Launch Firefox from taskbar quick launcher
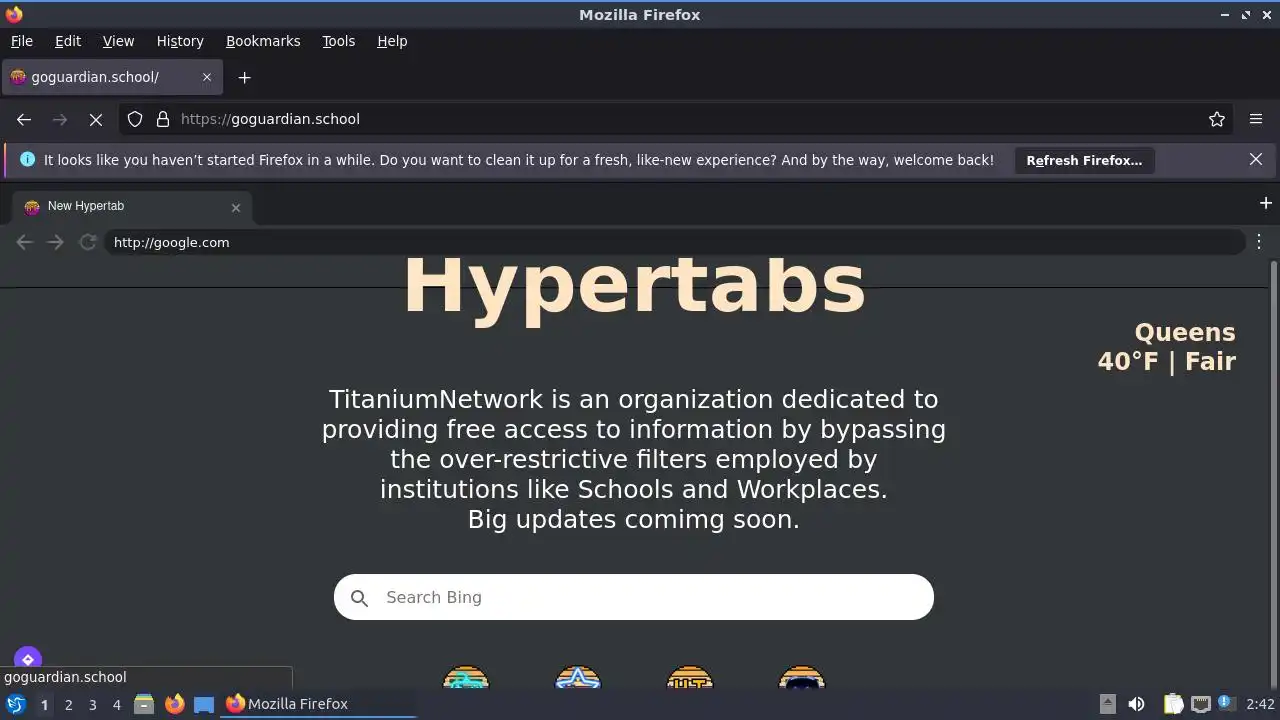Screen dimensions: 1280x720 click(x=174, y=704)
